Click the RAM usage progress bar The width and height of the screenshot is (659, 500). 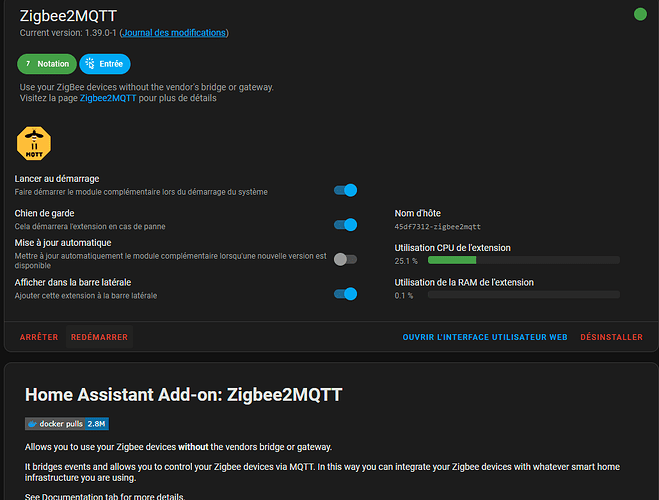[x=524, y=295]
